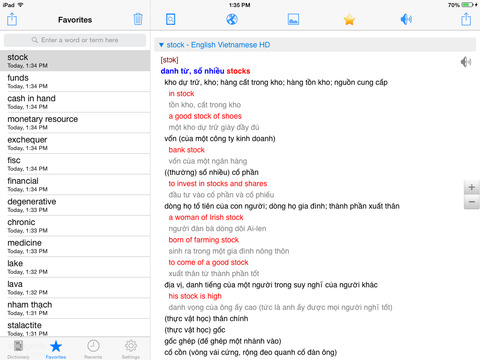
Task: Select 'stock' in the favorites list
Action: [75, 61]
